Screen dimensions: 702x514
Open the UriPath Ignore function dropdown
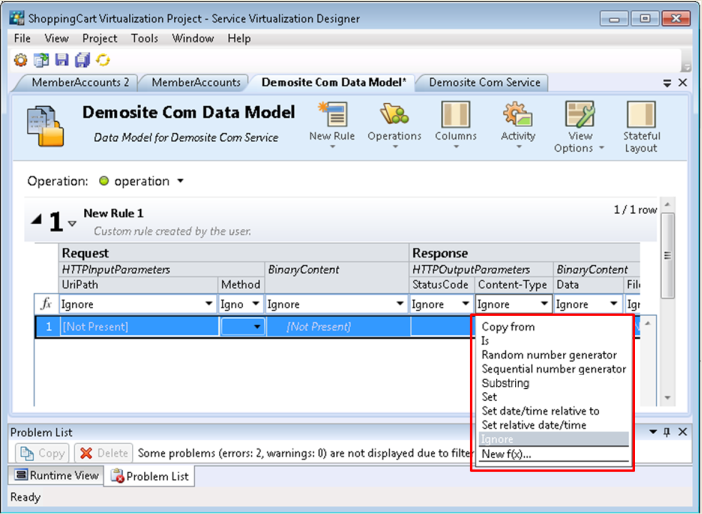tap(209, 305)
